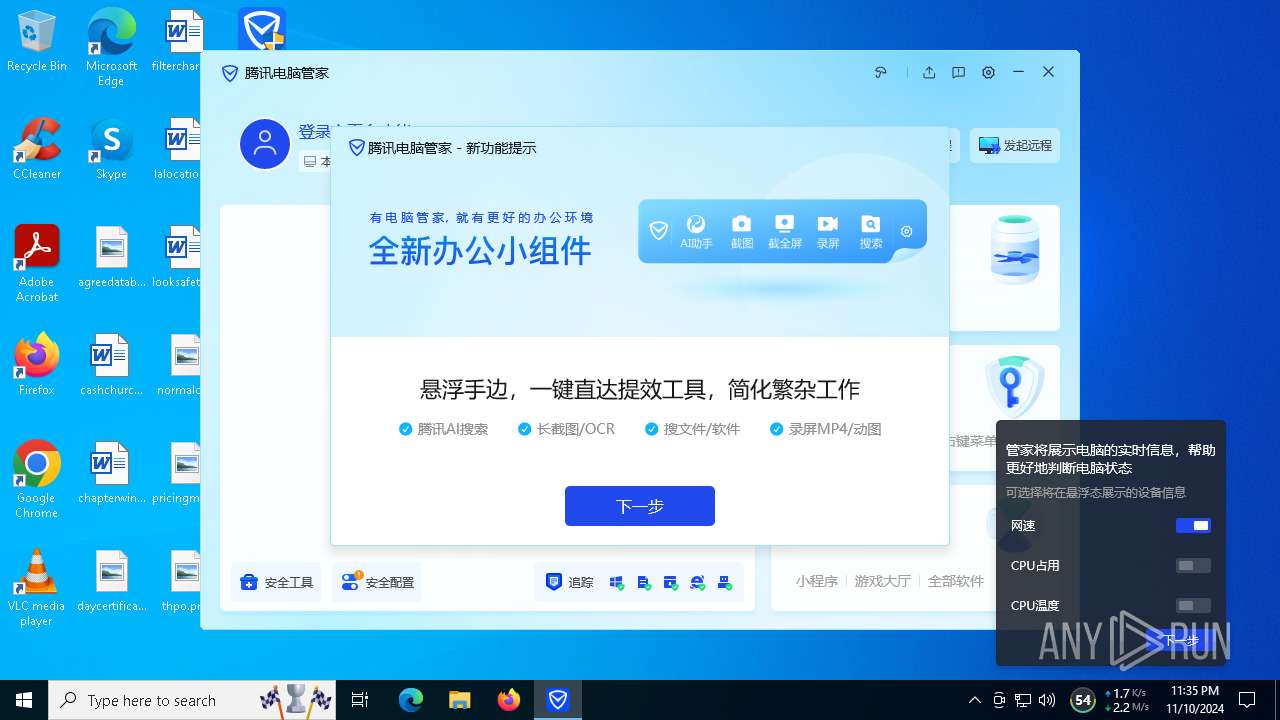
Task: Open the 小程序 tab
Action: click(x=817, y=581)
